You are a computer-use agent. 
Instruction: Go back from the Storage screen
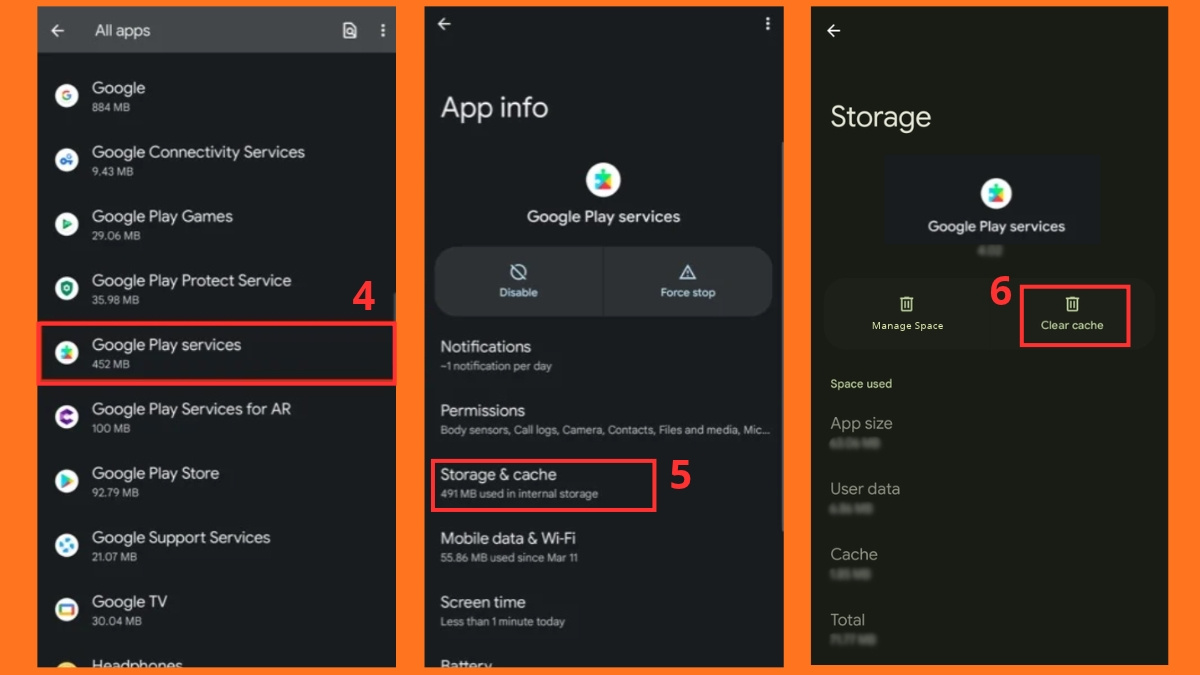[833, 31]
